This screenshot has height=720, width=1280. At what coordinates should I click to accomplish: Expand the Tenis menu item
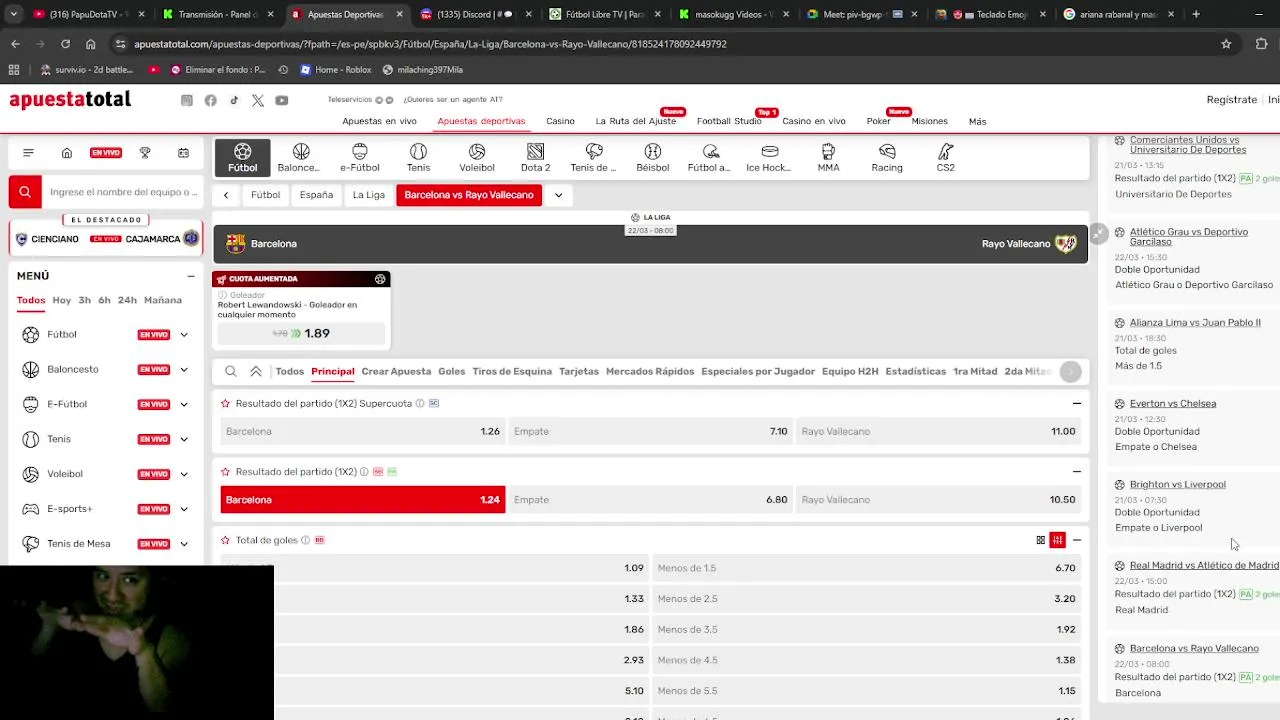pos(184,439)
